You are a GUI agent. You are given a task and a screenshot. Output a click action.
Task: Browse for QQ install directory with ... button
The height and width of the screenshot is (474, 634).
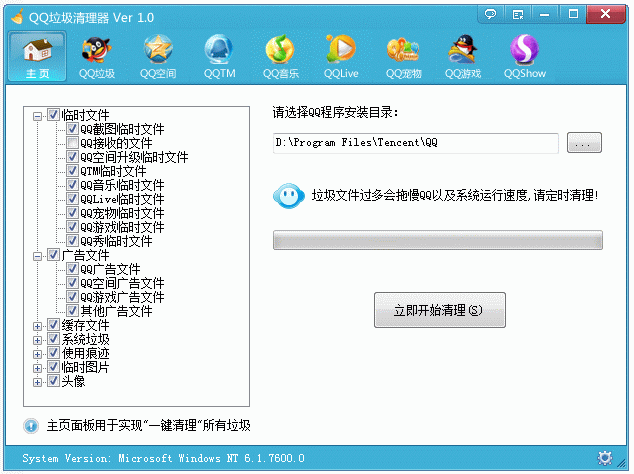click(x=584, y=143)
